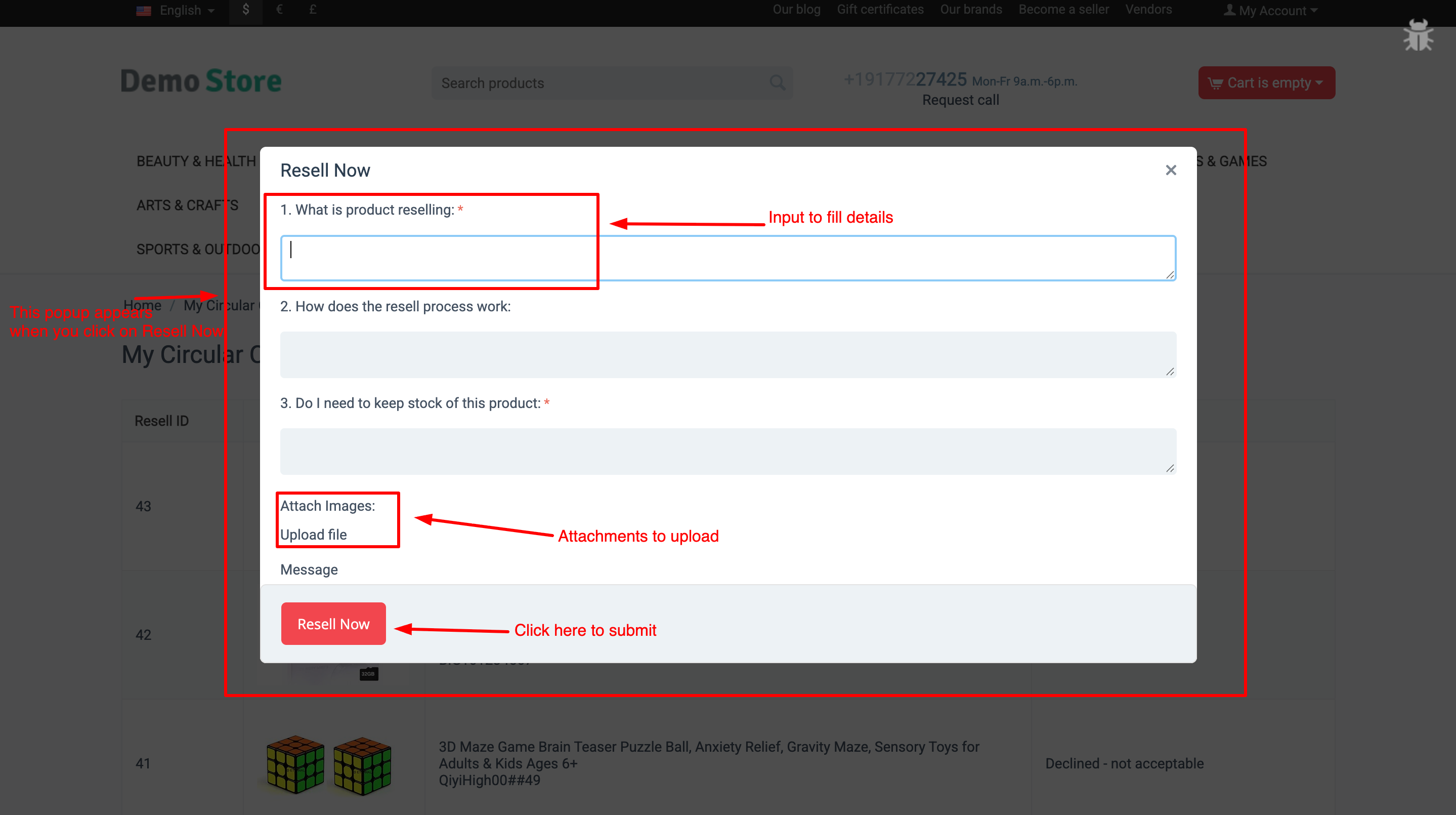Click the Search products field

pos(593,83)
